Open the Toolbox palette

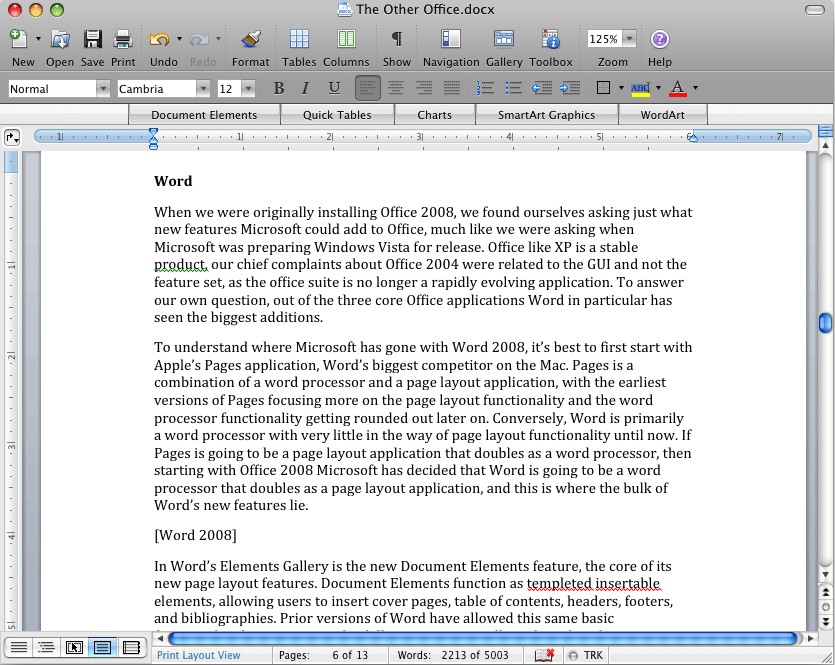pyautogui.click(x=551, y=40)
